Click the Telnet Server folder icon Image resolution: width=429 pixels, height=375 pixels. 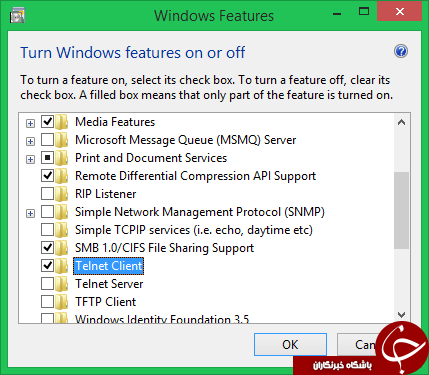62,284
